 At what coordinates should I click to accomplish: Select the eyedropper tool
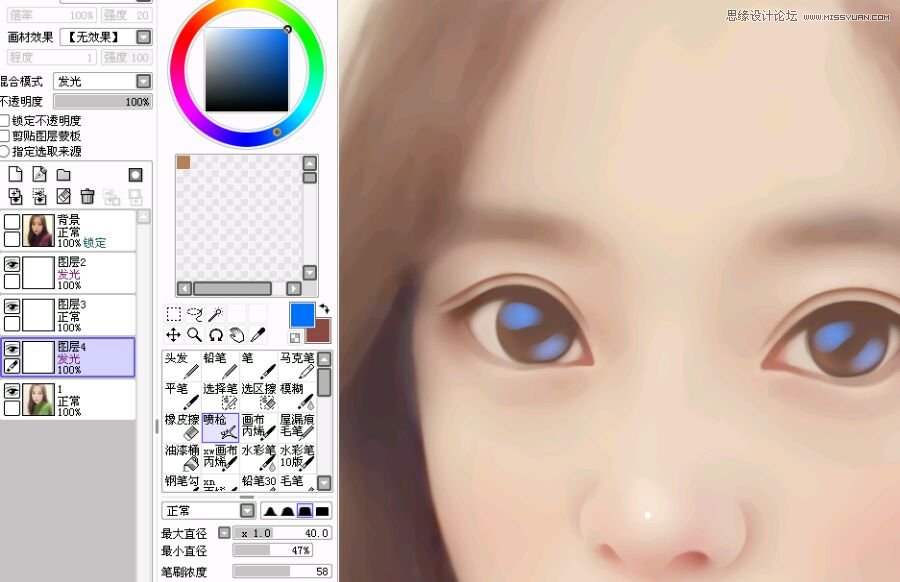pyautogui.click(x=258, y=335)
